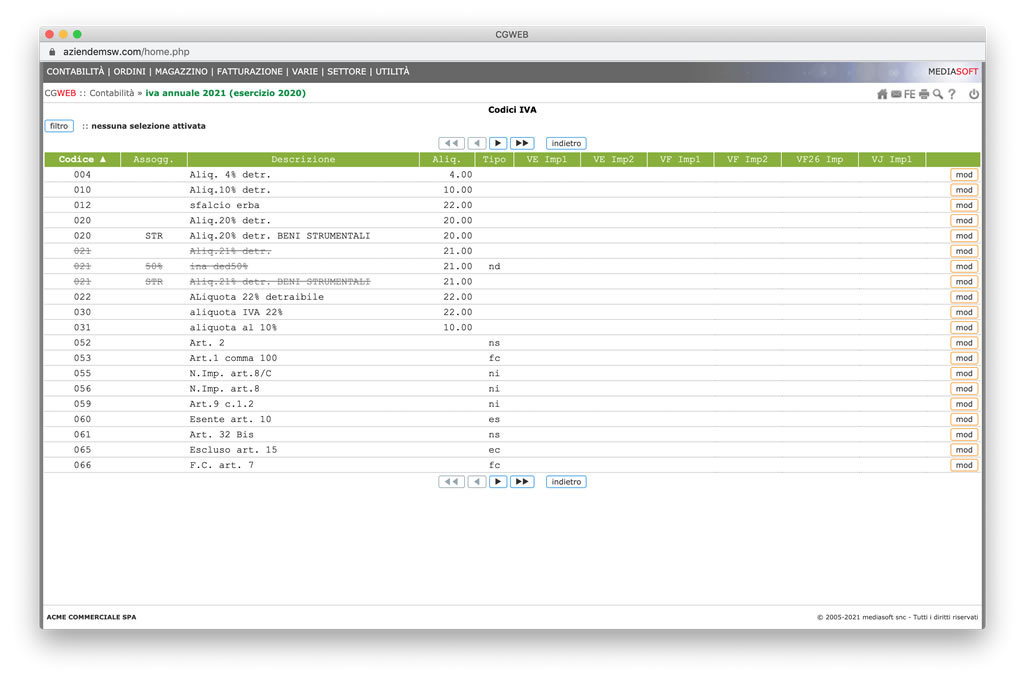This screenshot has height=681, width=1024.
Task: Jump to last page in bottom pager
Action: (x=522, y=482)
